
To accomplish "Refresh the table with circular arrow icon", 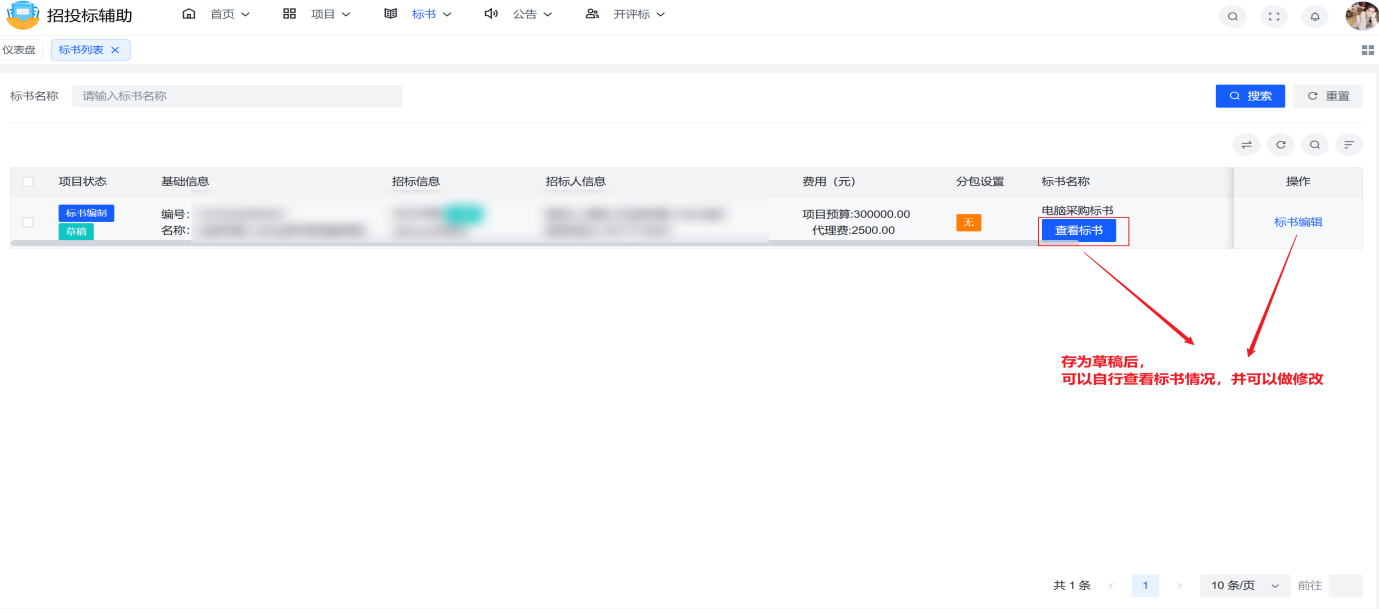I will [x=1281, y=145].
